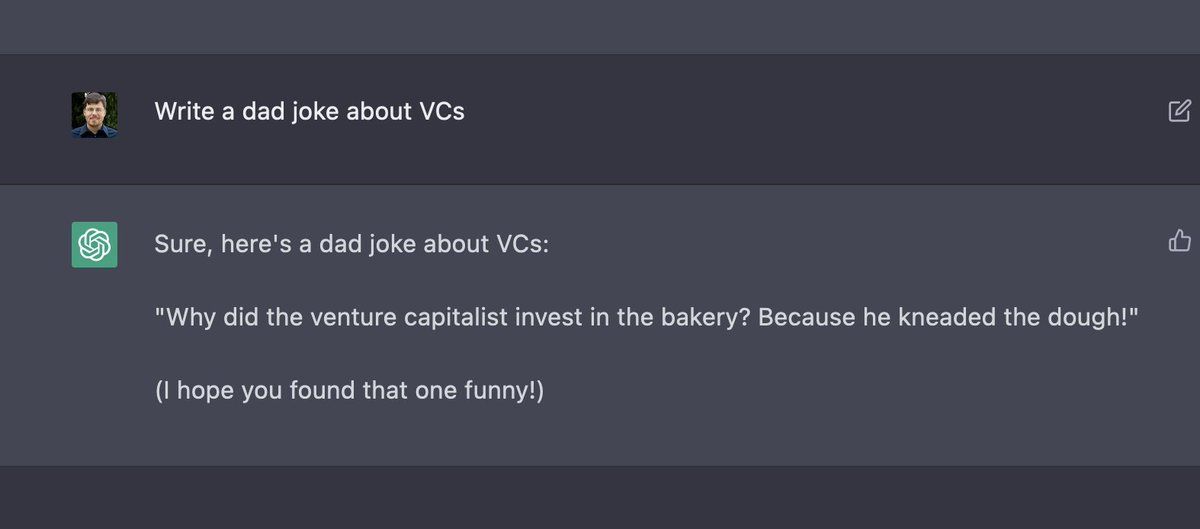1200x529 pixels.
Task: Click the word "Sure," in the response
Action: pyautogui.click(x=180, y=244)
